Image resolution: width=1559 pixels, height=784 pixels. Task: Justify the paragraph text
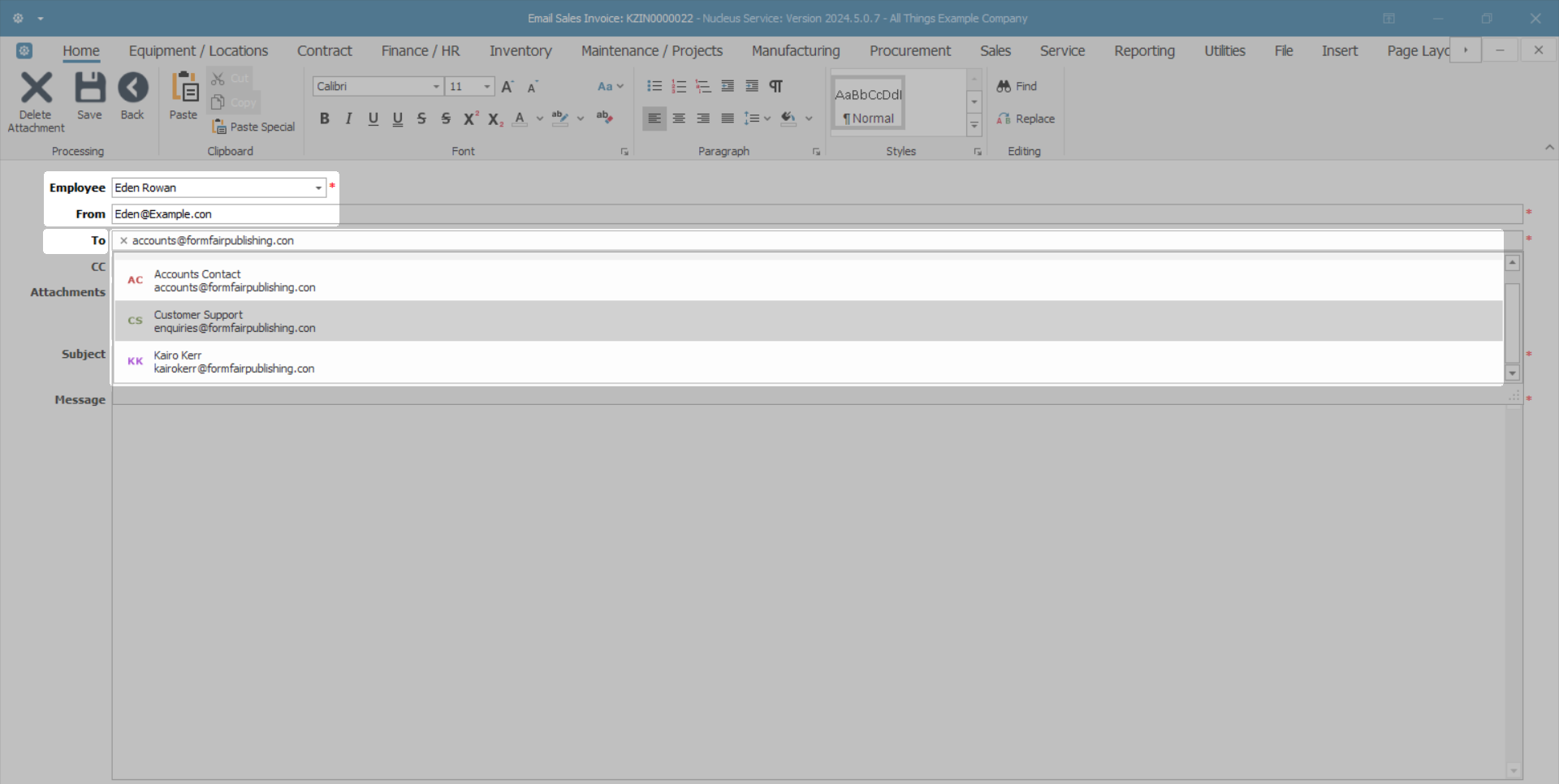[728, 118]
